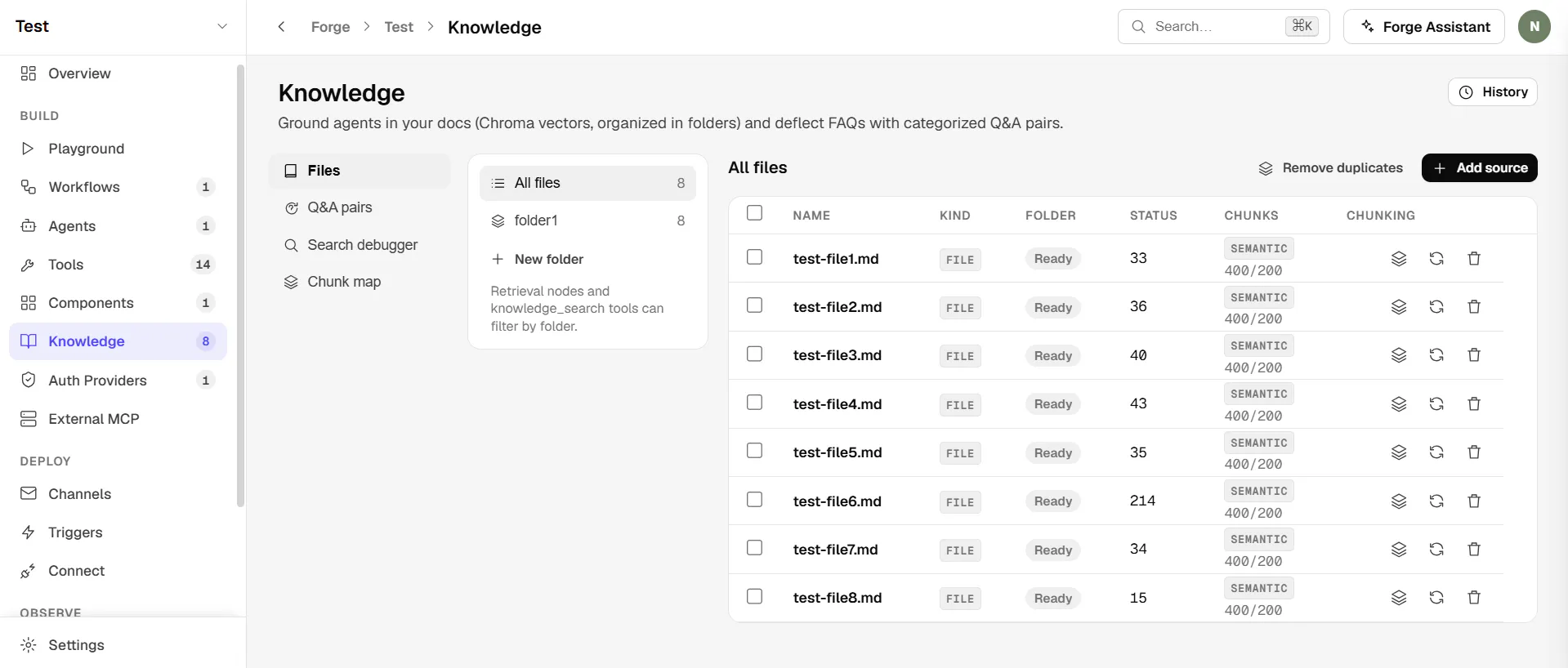Open Workflows in sidebar
The width and height of the screenshot is (1568, 668).
coord(118,187)
